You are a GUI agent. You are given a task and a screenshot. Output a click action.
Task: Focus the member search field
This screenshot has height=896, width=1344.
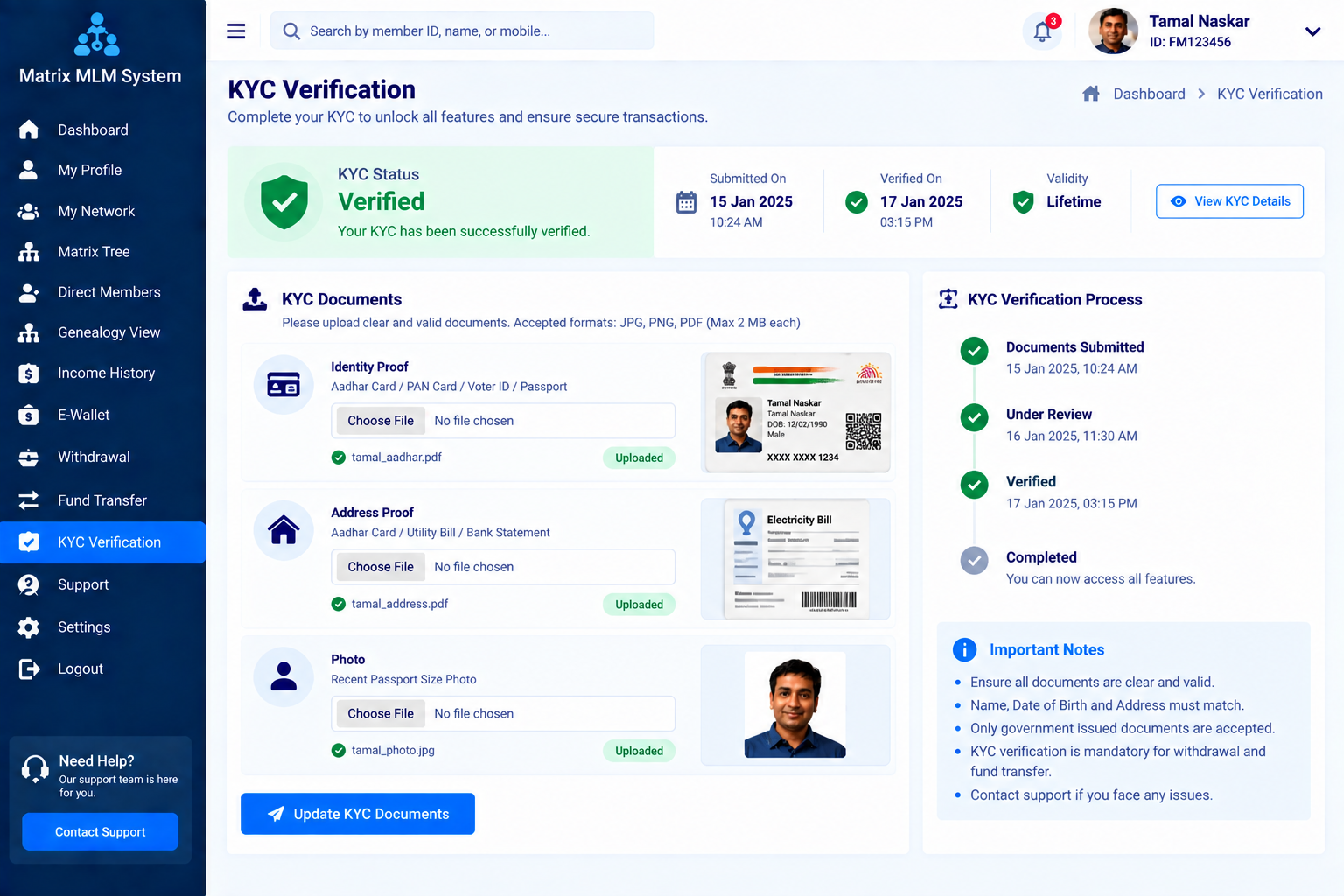[x=462, y=31]
